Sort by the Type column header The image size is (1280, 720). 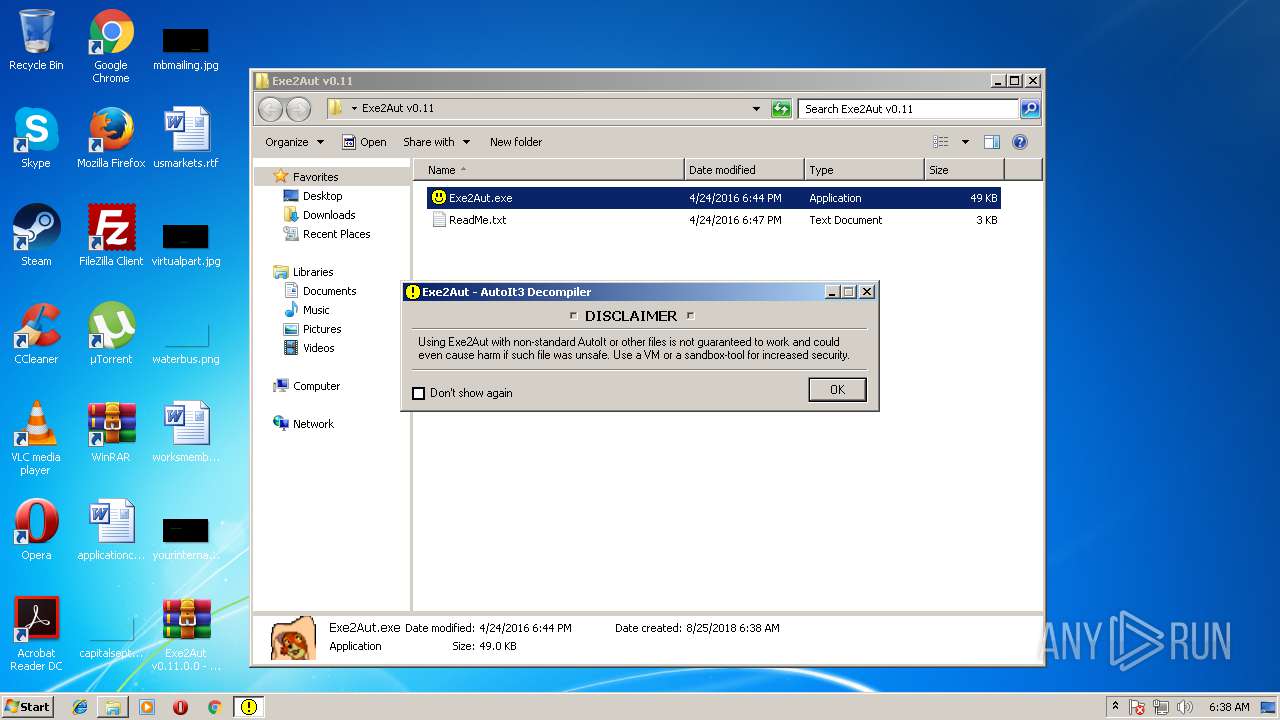[x=864, y=170]
